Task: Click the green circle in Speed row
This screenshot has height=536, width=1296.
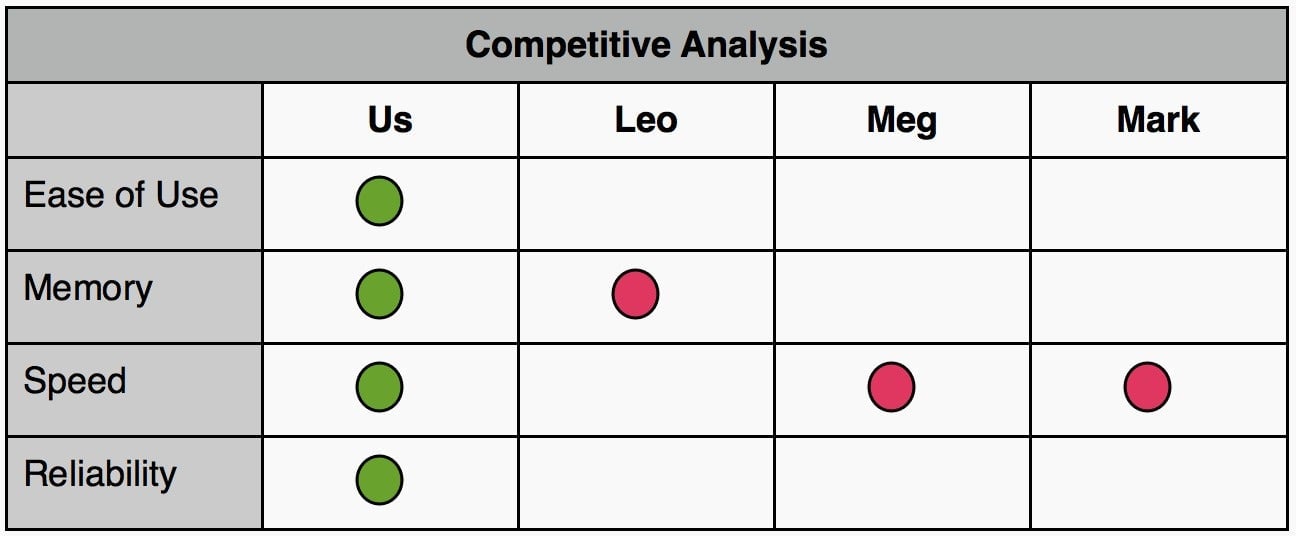Action: 380,387
